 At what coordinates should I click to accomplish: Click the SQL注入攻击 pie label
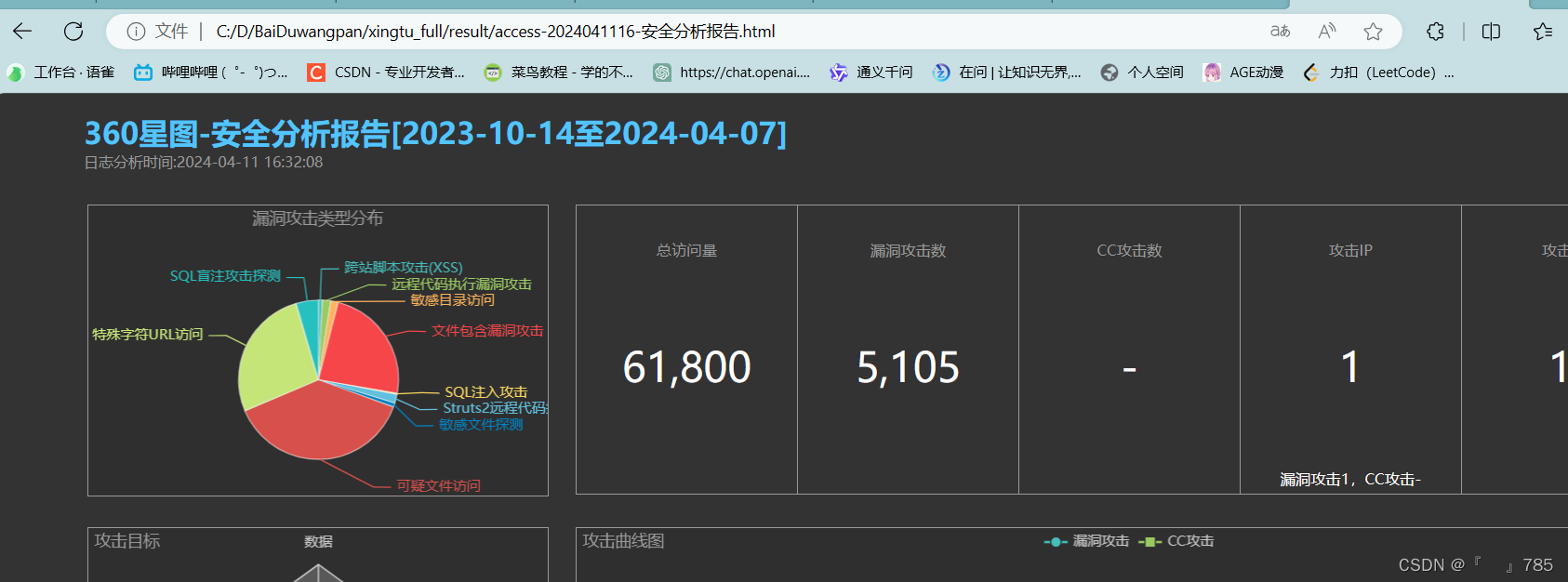485,392
